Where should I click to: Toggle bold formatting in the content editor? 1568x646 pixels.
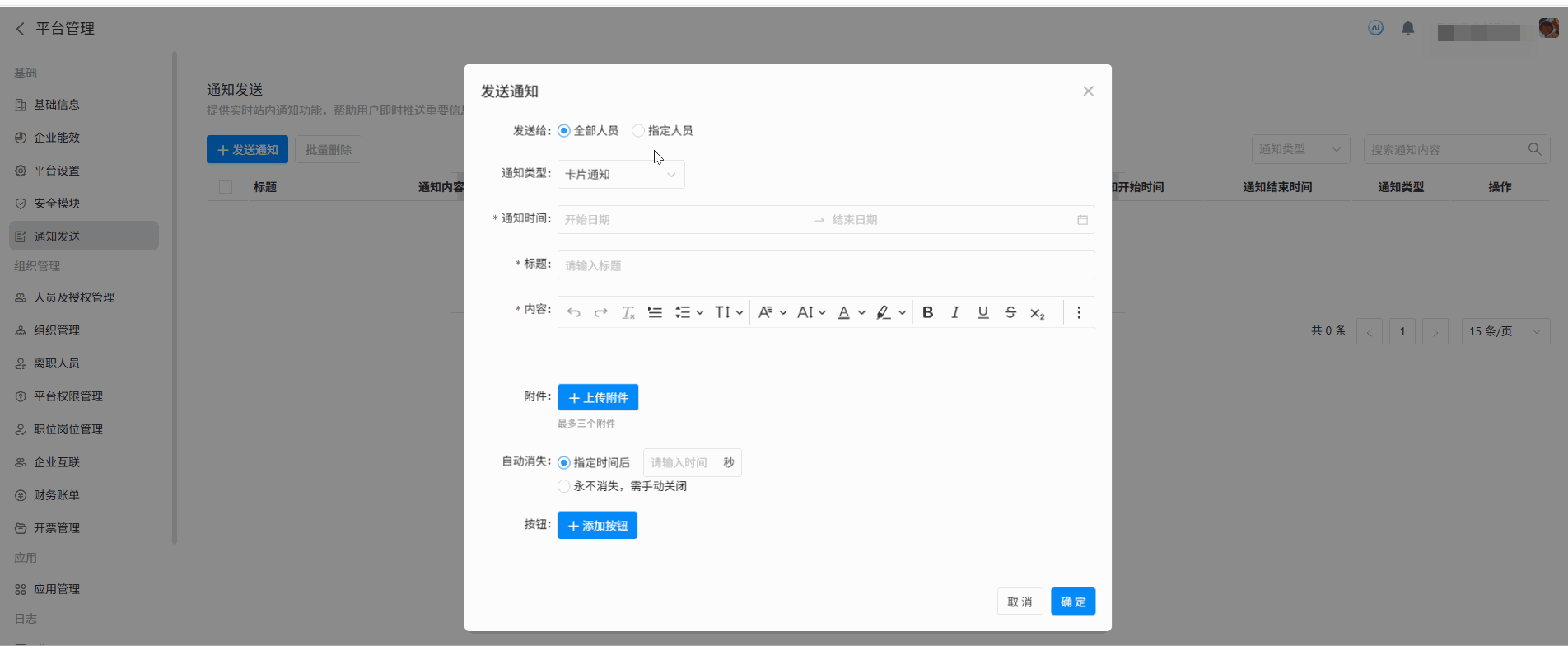tap(927, 312)
